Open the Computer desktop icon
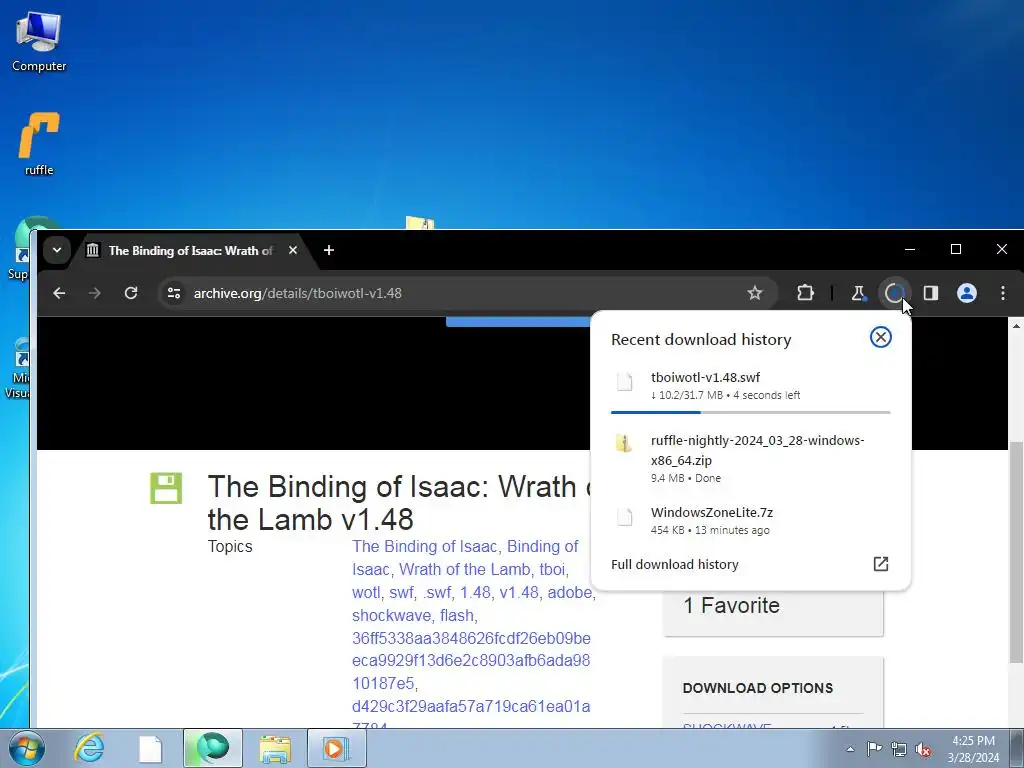Image resolution: width=1024 pixels, height=768 pixels. tap(39, 42)
